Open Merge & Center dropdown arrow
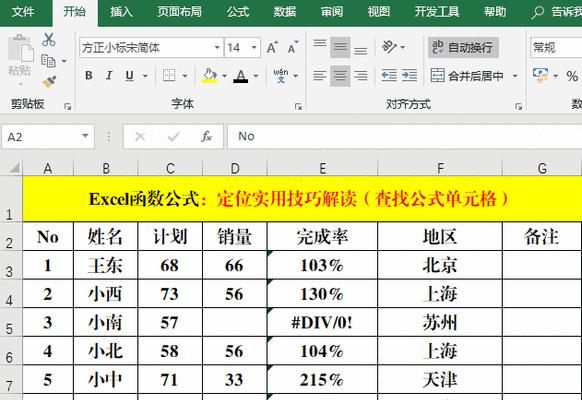 [515, 76]
